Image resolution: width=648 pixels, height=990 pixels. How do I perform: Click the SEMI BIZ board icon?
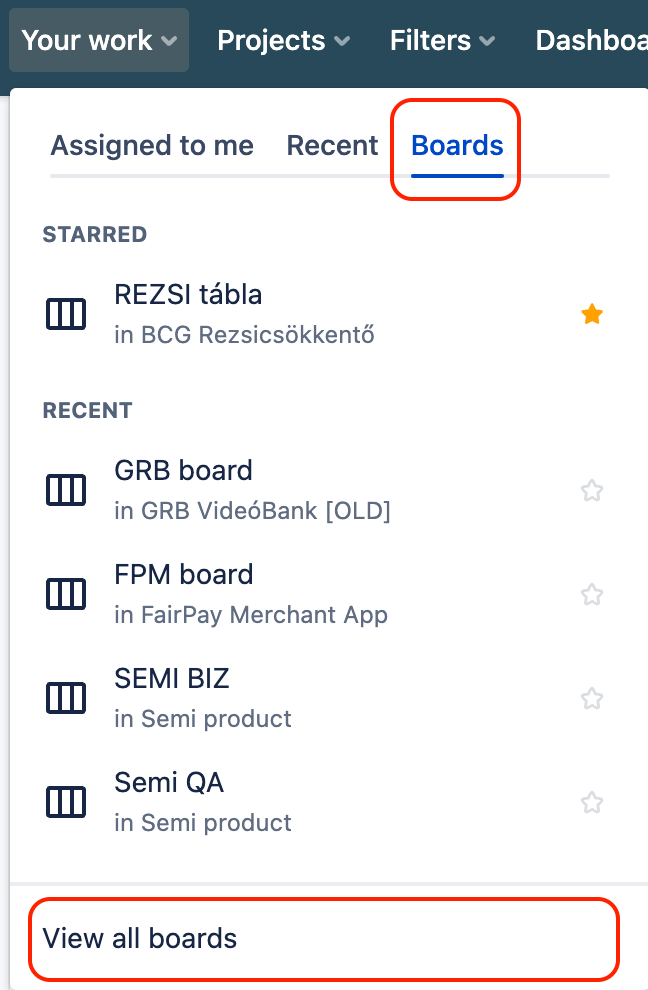(x=66, y=698)
